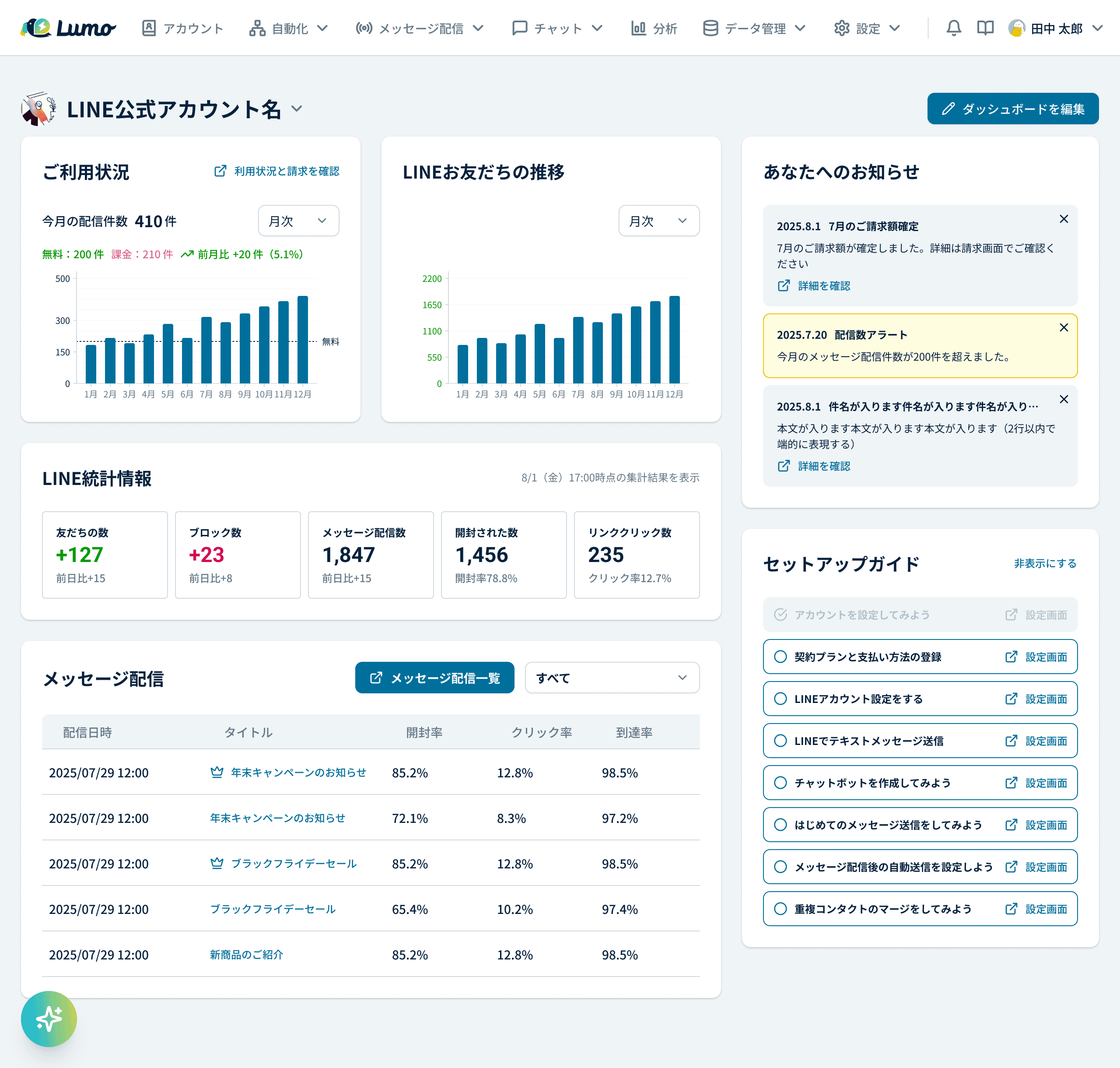Click the Lumo logo
The width and height of the screenshot is (1120, 1068).
[68, 28]
